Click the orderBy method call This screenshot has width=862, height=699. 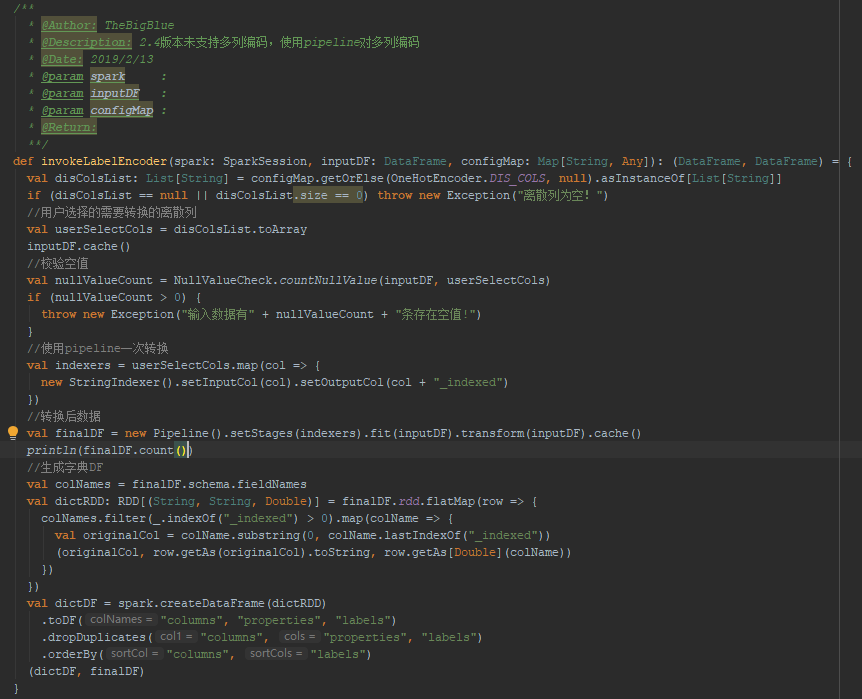[x=72, y=654]
